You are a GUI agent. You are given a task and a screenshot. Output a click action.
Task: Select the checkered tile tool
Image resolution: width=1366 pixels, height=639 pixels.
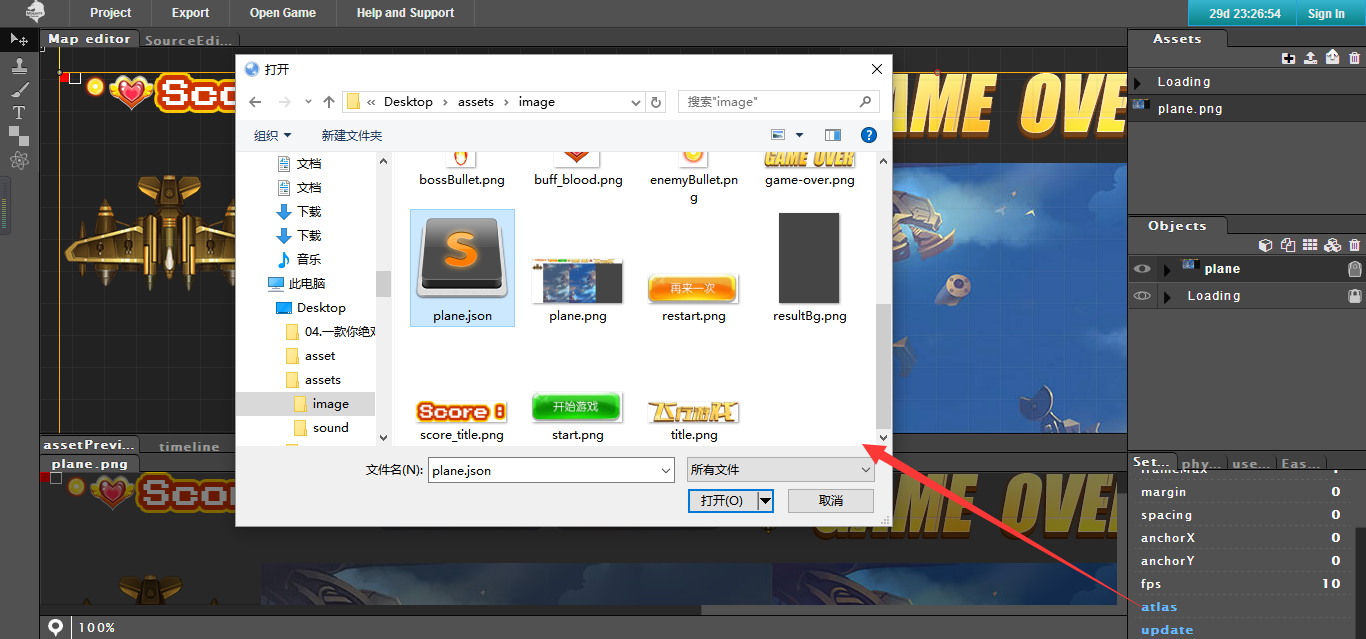(19, 136)
